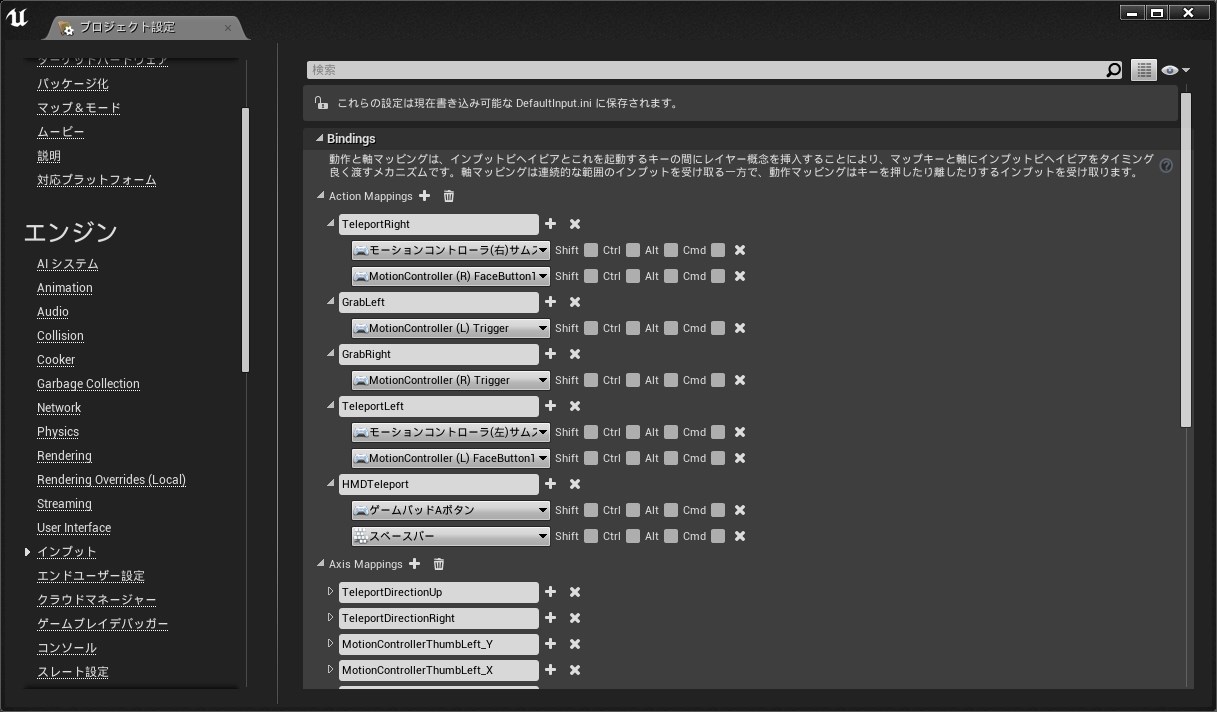The width and height of the screenshot is (1217, 712).
Task: Add a new Axis Mapping with plus icon
Action: click(414, 564)
